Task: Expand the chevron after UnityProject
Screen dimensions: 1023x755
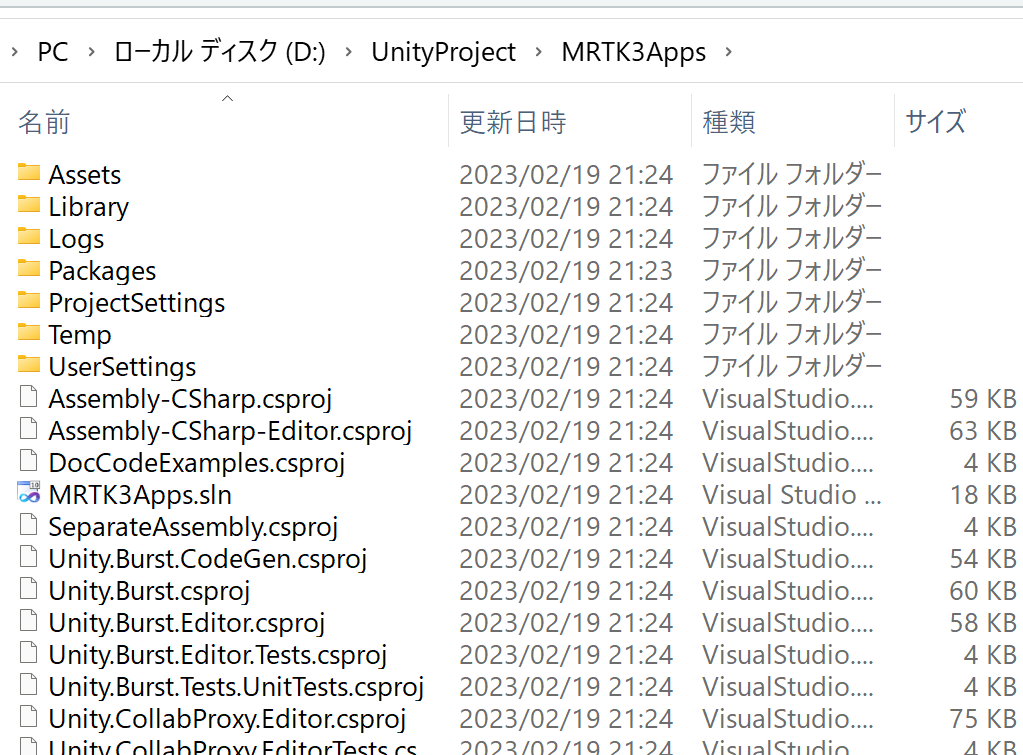Action: 538,52
